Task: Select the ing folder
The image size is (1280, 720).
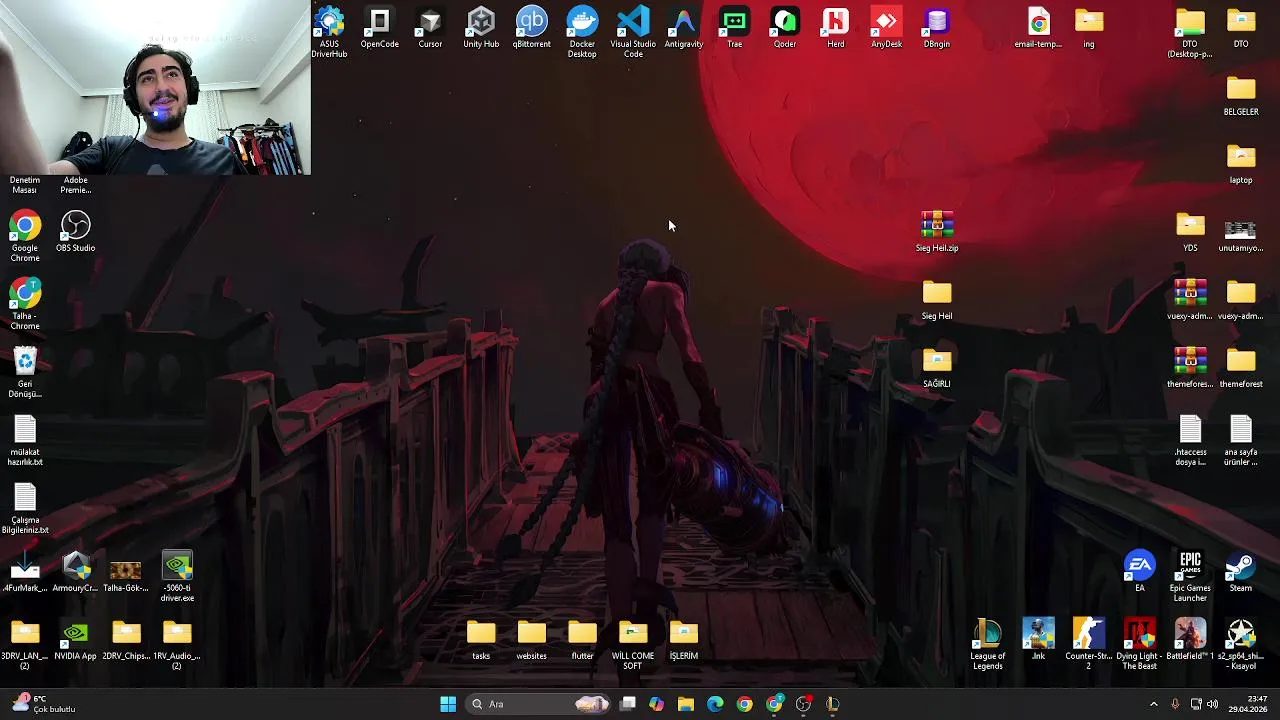Action: pyautogui.click(x=1089, y=29)
